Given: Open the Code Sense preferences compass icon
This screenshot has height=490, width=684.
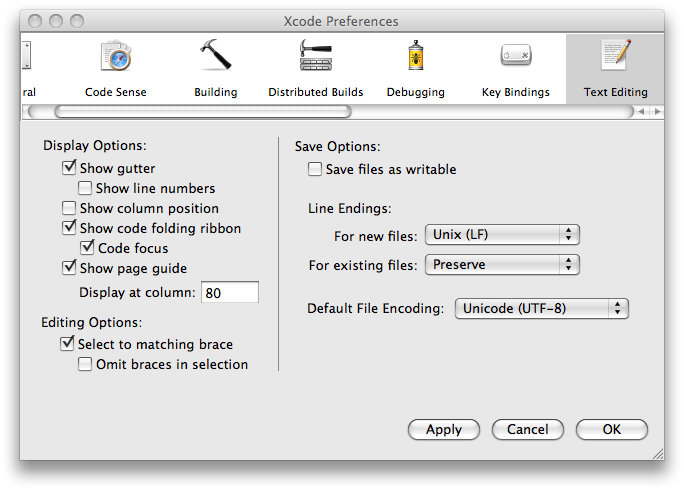Looking at the screenshot, I should pos(116,56).
